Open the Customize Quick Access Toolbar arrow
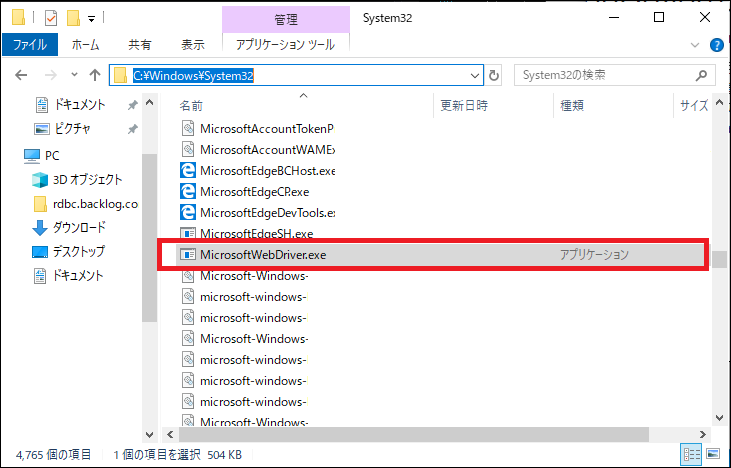This screenshot has width=731, height=468. [91, 19]
